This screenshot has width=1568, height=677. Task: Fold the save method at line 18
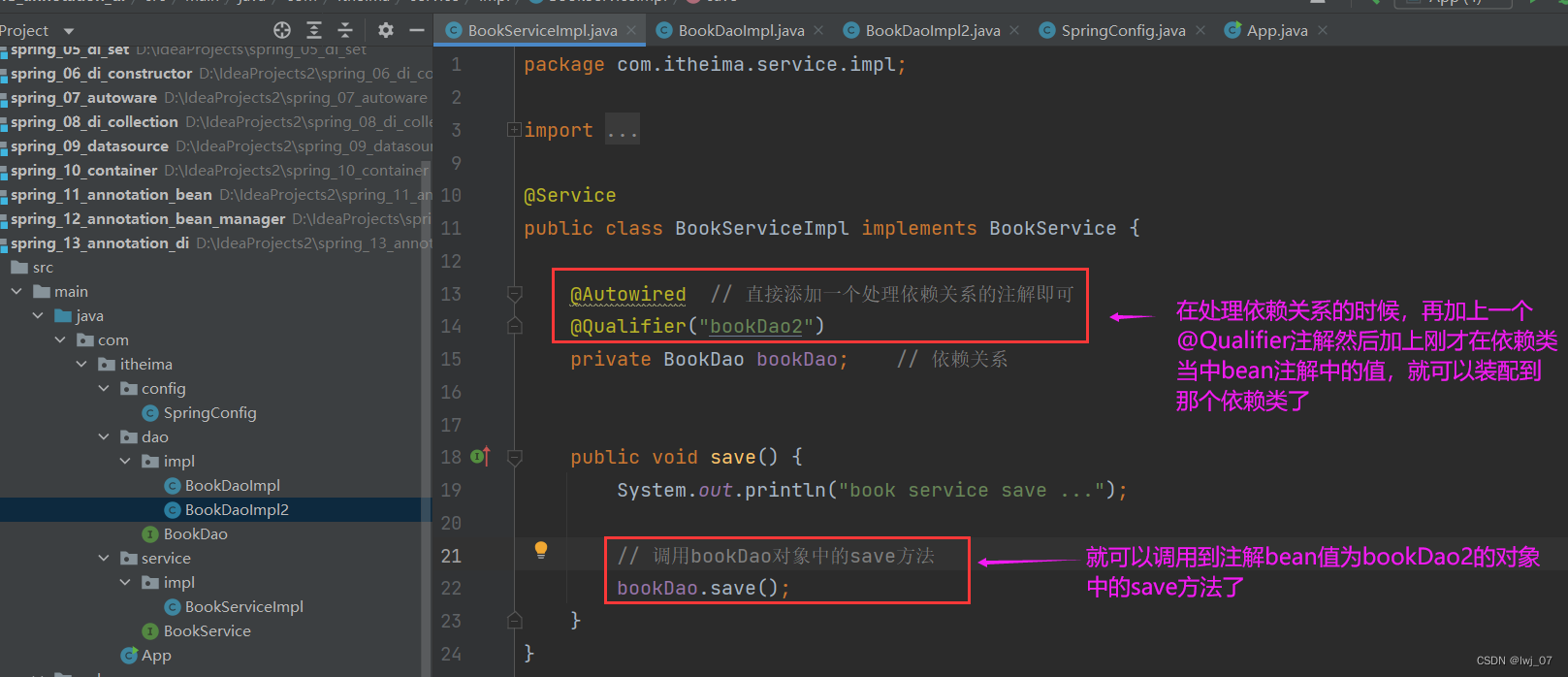click(x=515, y=457)
